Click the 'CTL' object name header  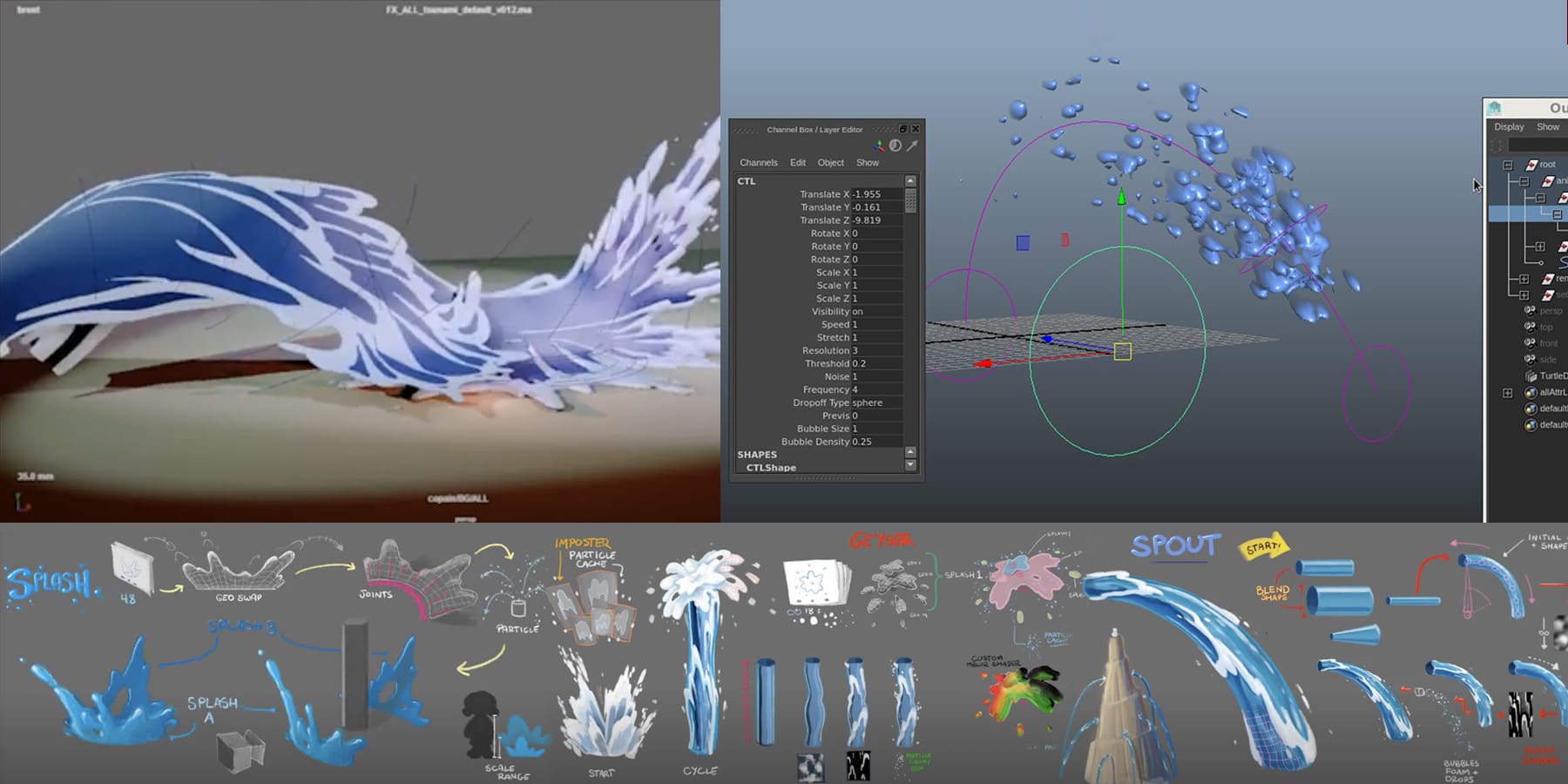pyautogui.click(x=747, y=181)
